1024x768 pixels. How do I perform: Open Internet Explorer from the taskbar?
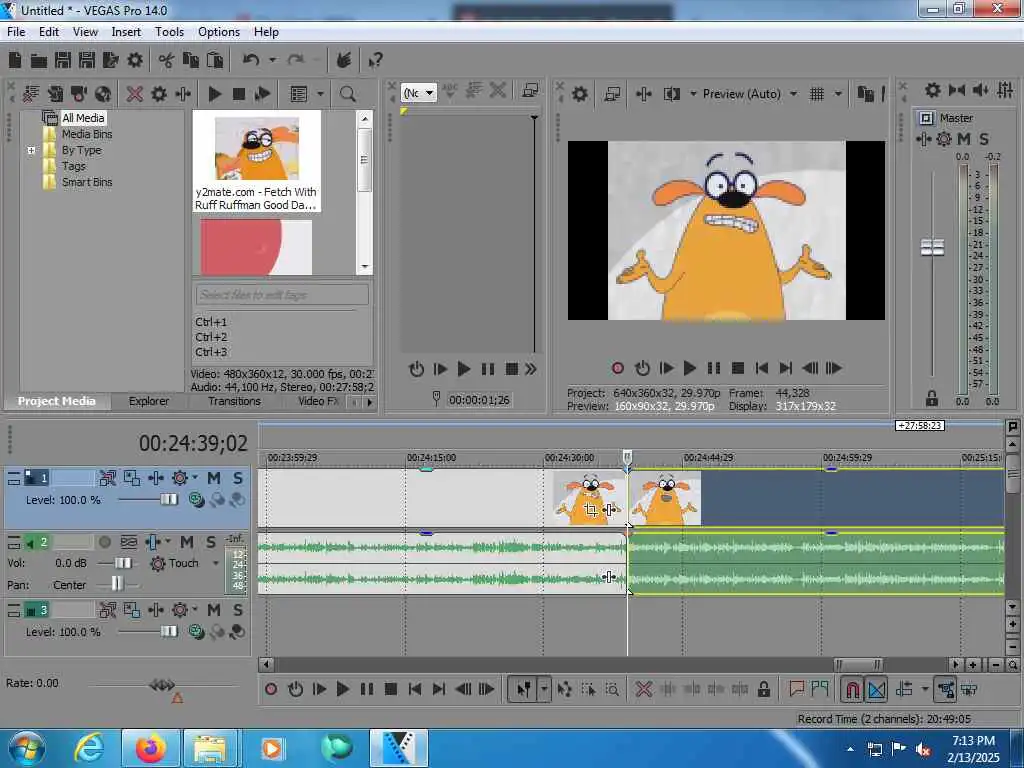[x=89, y=747]
